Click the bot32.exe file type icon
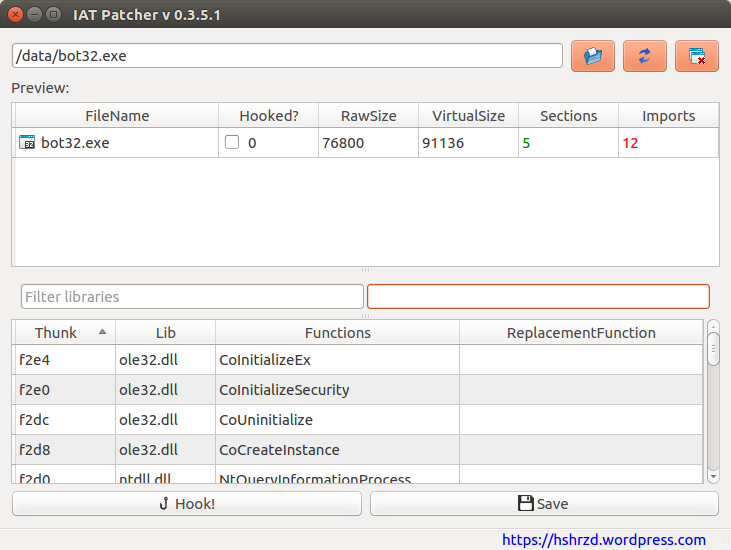 (27, 143)
